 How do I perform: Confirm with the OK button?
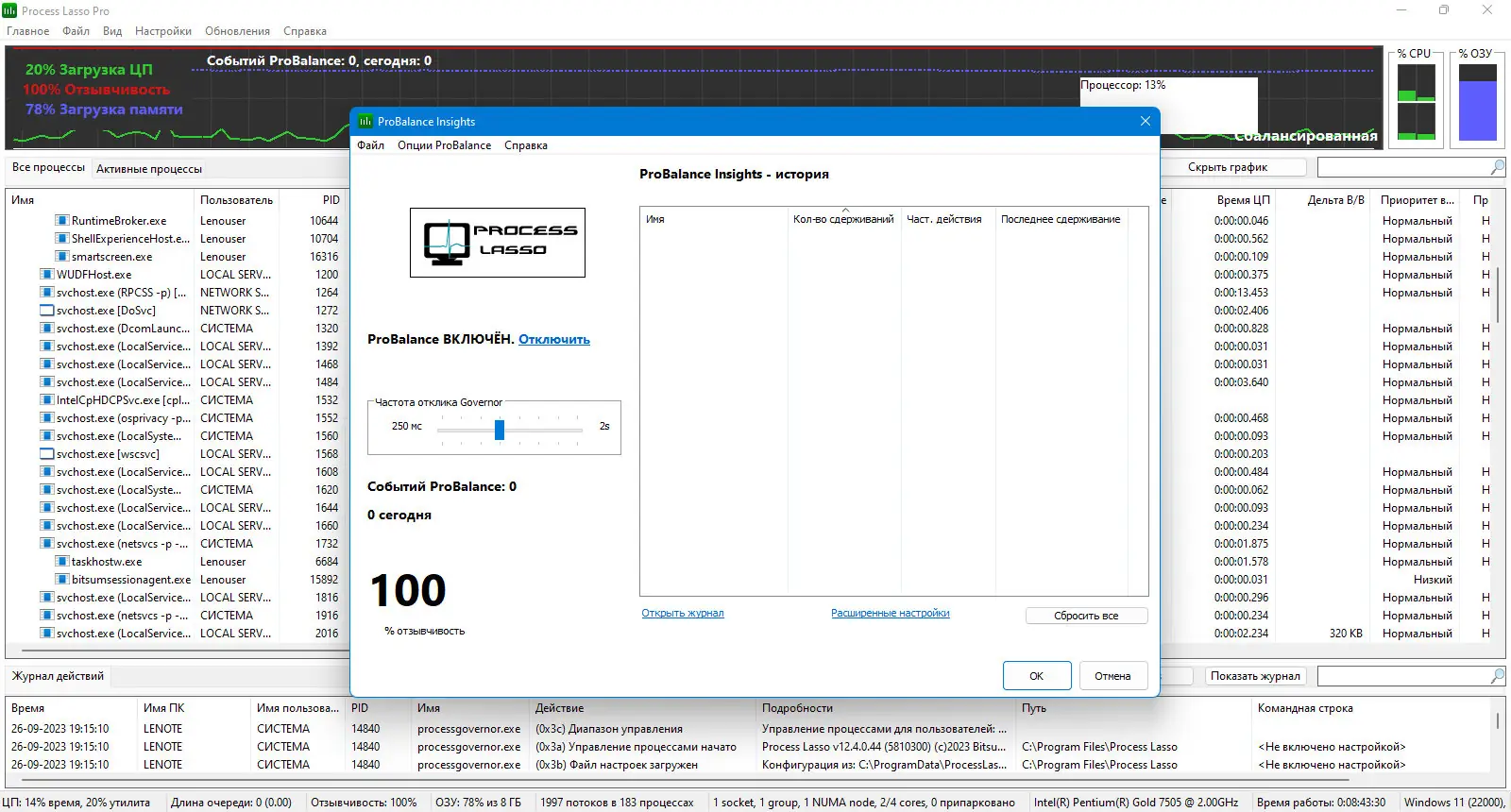coord(1037,676)
